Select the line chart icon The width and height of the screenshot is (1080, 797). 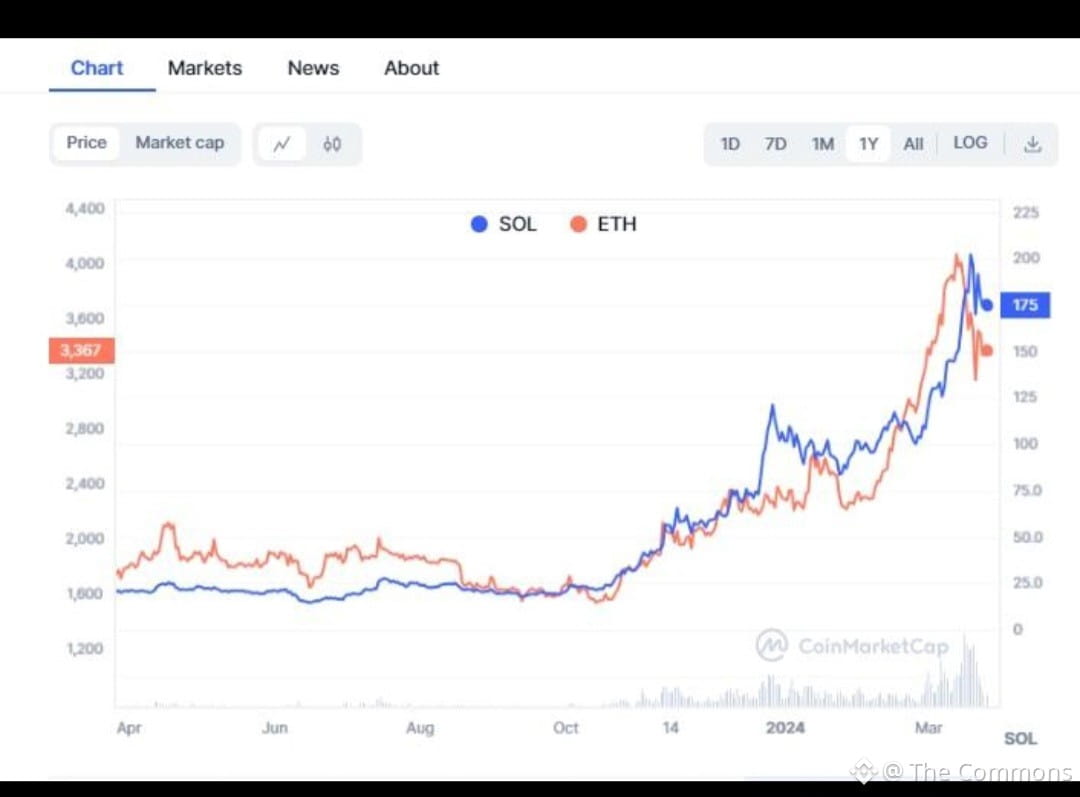282,144
